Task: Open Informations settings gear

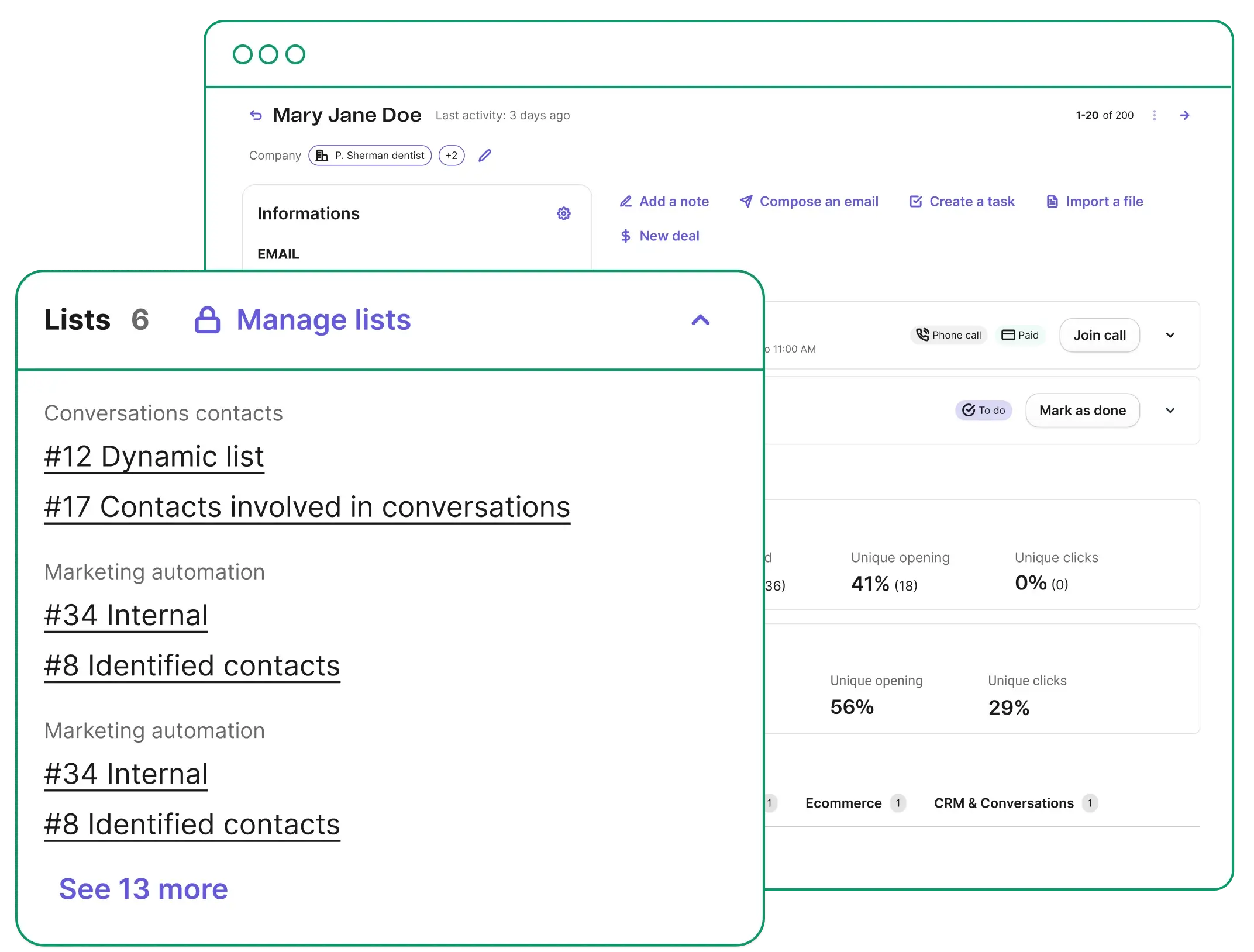Action: [563, 213]
